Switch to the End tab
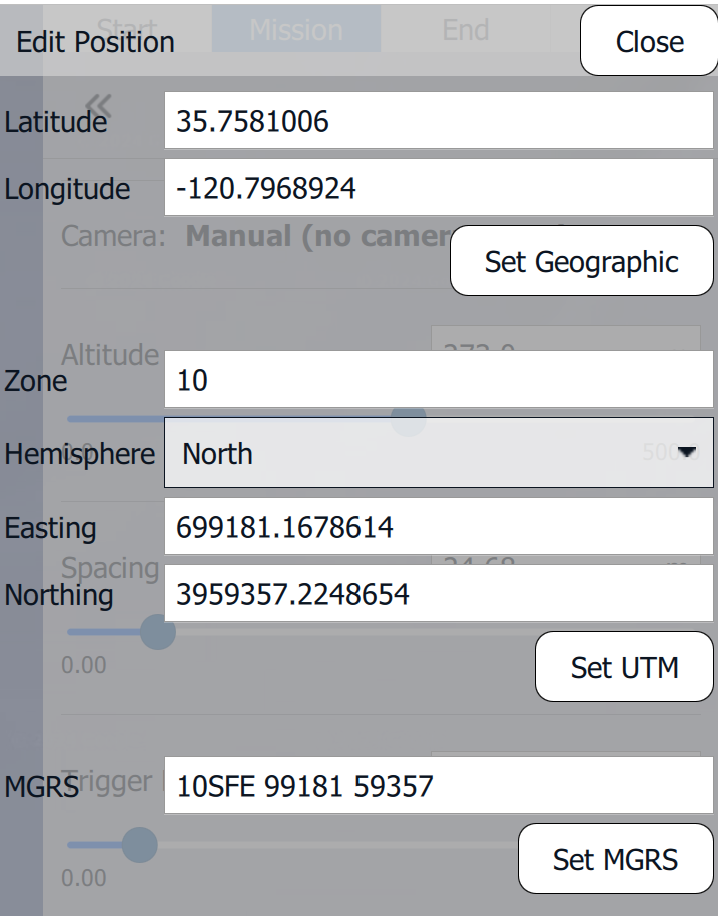Image resolution: width=718 pixels, height=916 pixels. (x=465, y=30)
